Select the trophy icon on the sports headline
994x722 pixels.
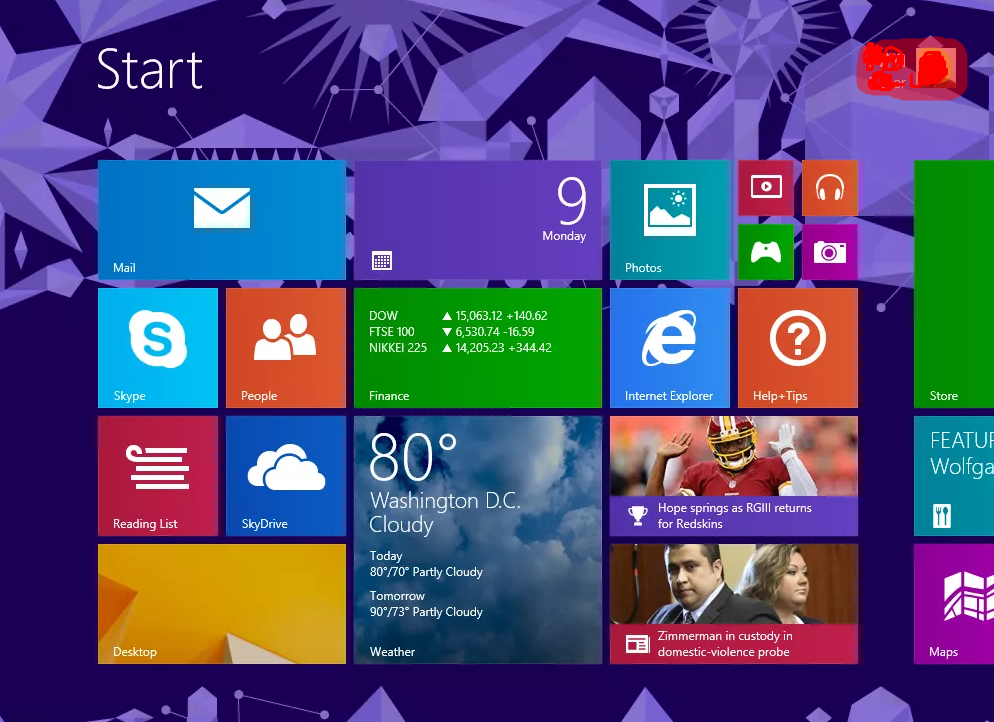pos(638,515)
